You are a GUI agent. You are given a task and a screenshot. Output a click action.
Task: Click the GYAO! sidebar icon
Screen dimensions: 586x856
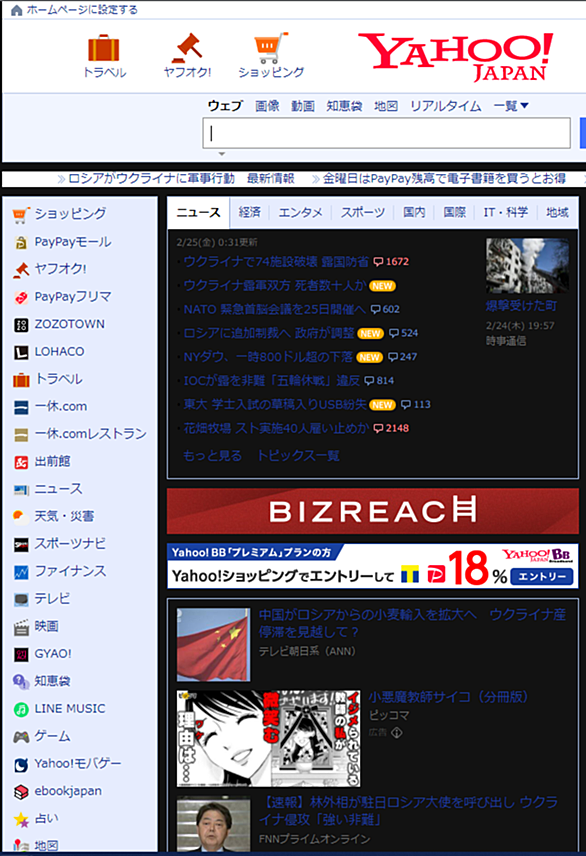pos(21,654)
